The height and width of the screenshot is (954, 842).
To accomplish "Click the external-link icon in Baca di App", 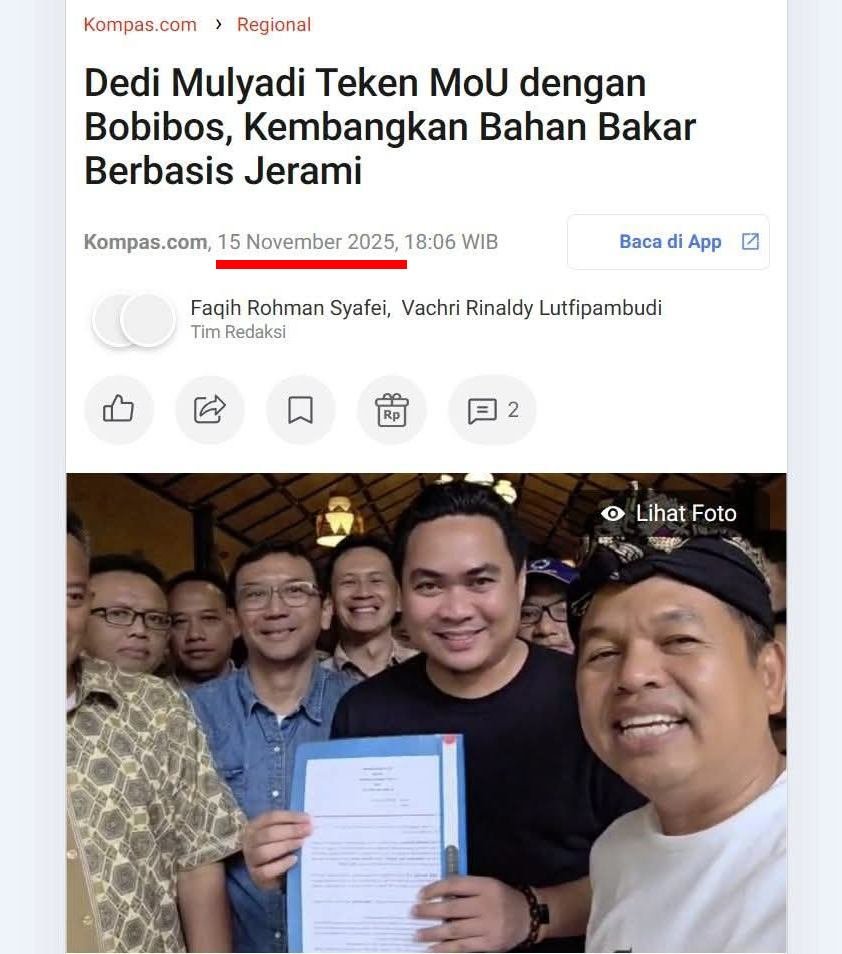I will tap(750, 242).
